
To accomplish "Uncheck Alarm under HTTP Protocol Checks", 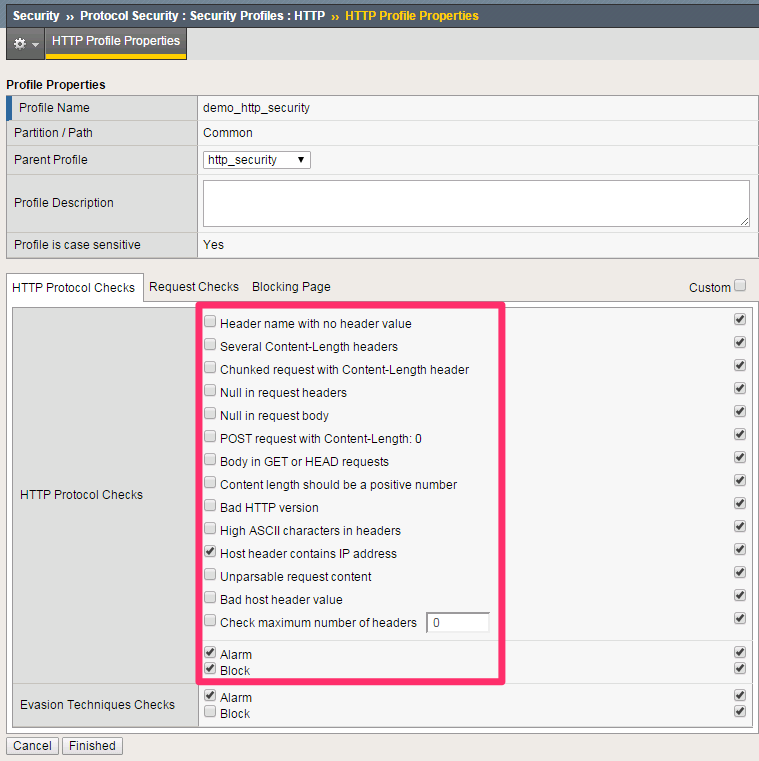I will coord(210,652).
